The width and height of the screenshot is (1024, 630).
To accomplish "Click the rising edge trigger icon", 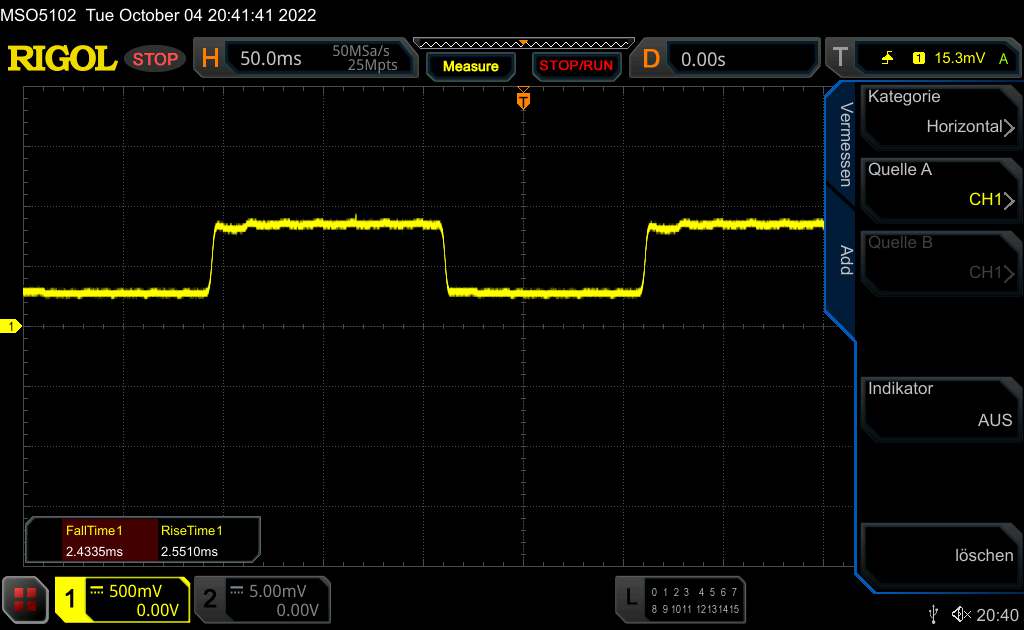I will coord(887,59).
